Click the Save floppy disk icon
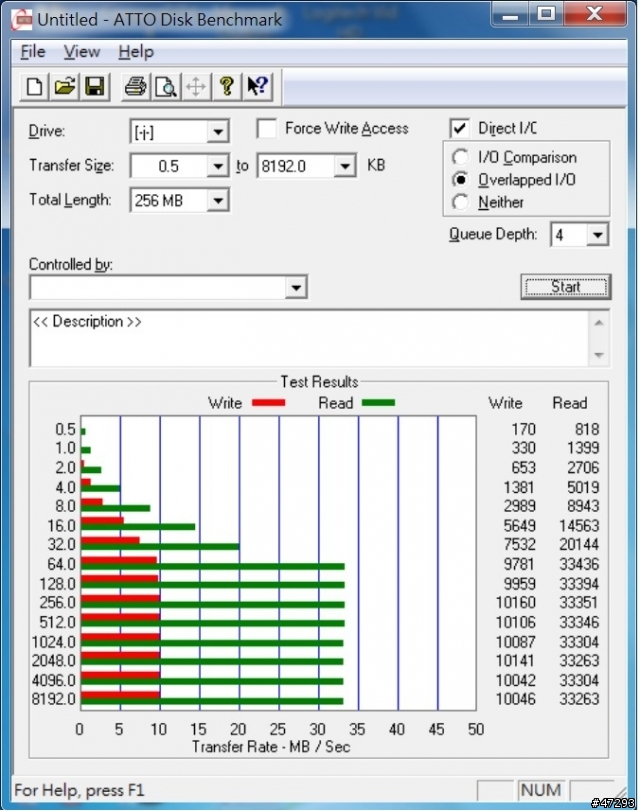Viewport: 640px width, 811px height. [95, 86]
